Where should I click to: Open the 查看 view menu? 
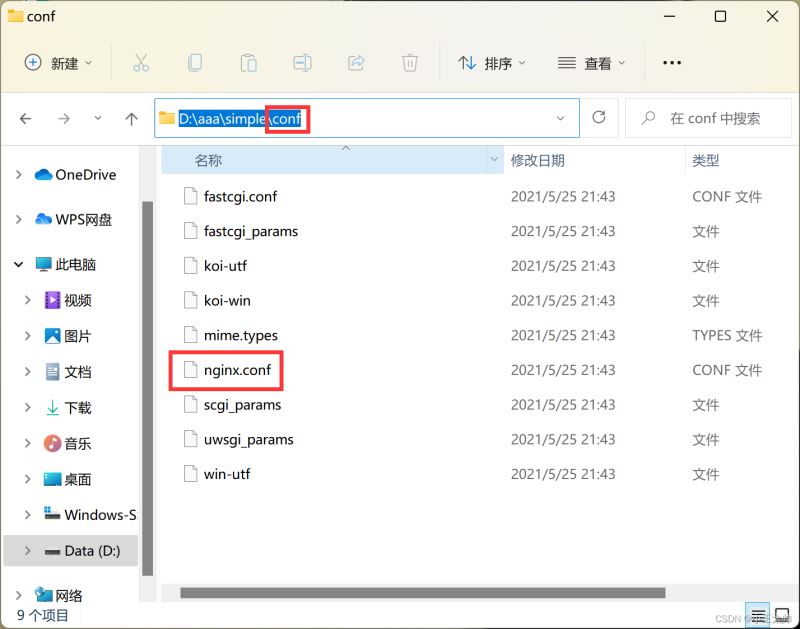point(591,63)
